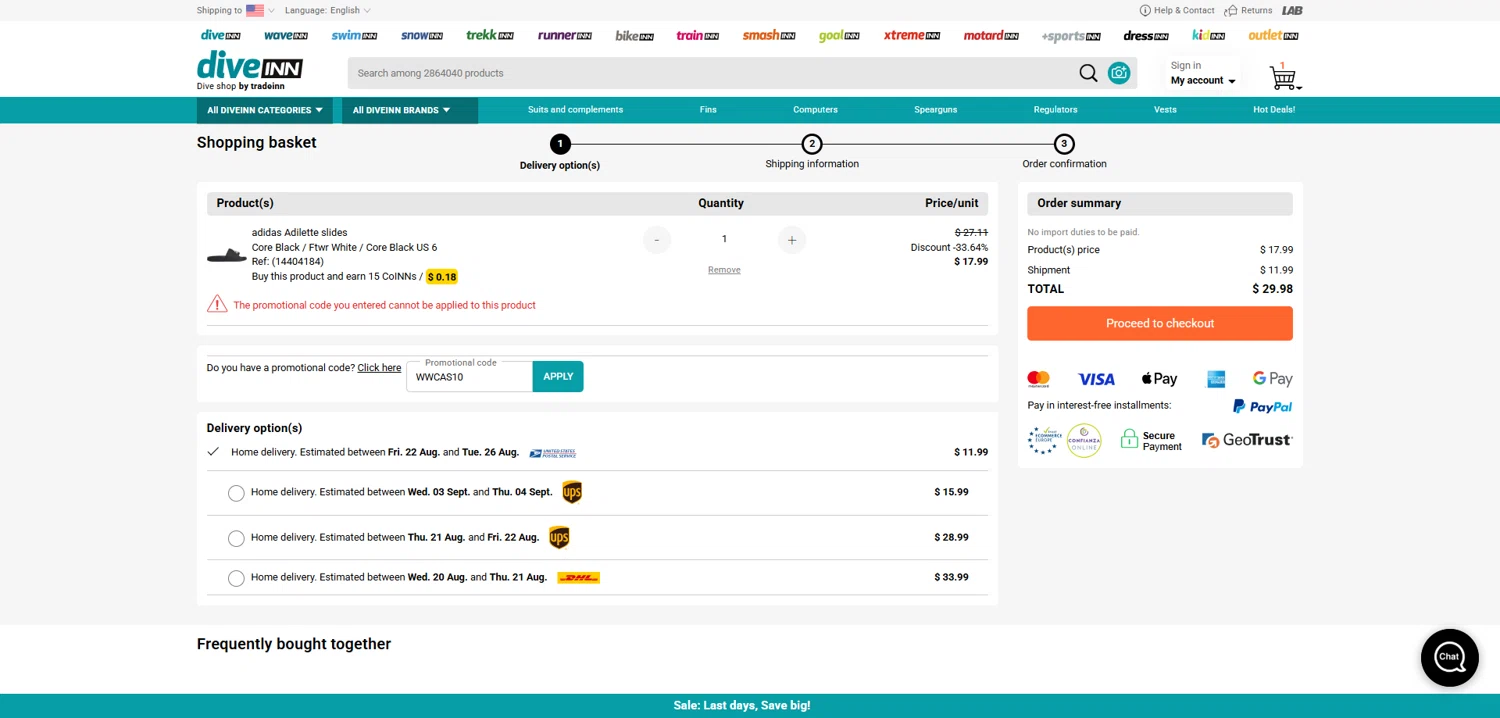This screenshot has height=718, width=1500.
Task: Click the adidas Adilette slides product name
Action: tap(299, 233)
